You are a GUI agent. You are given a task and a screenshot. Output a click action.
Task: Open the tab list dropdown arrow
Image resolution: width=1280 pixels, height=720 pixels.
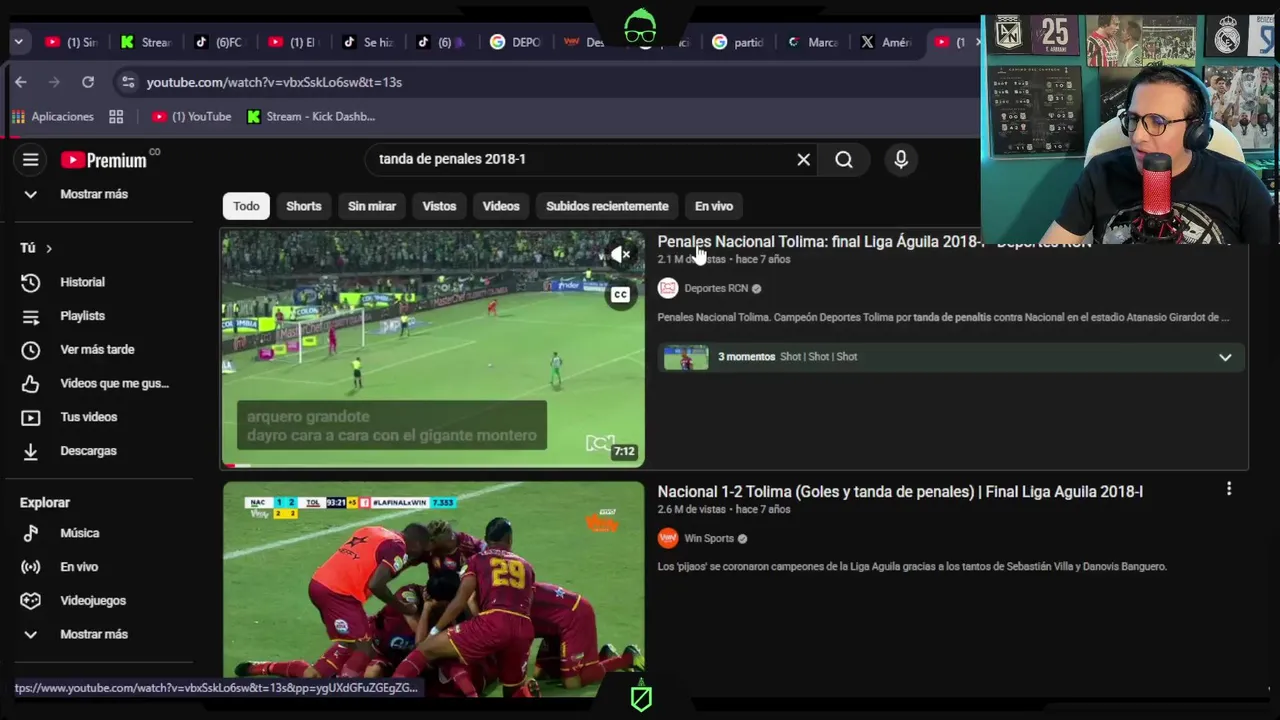pyautogui.click(x=18, y=42)
